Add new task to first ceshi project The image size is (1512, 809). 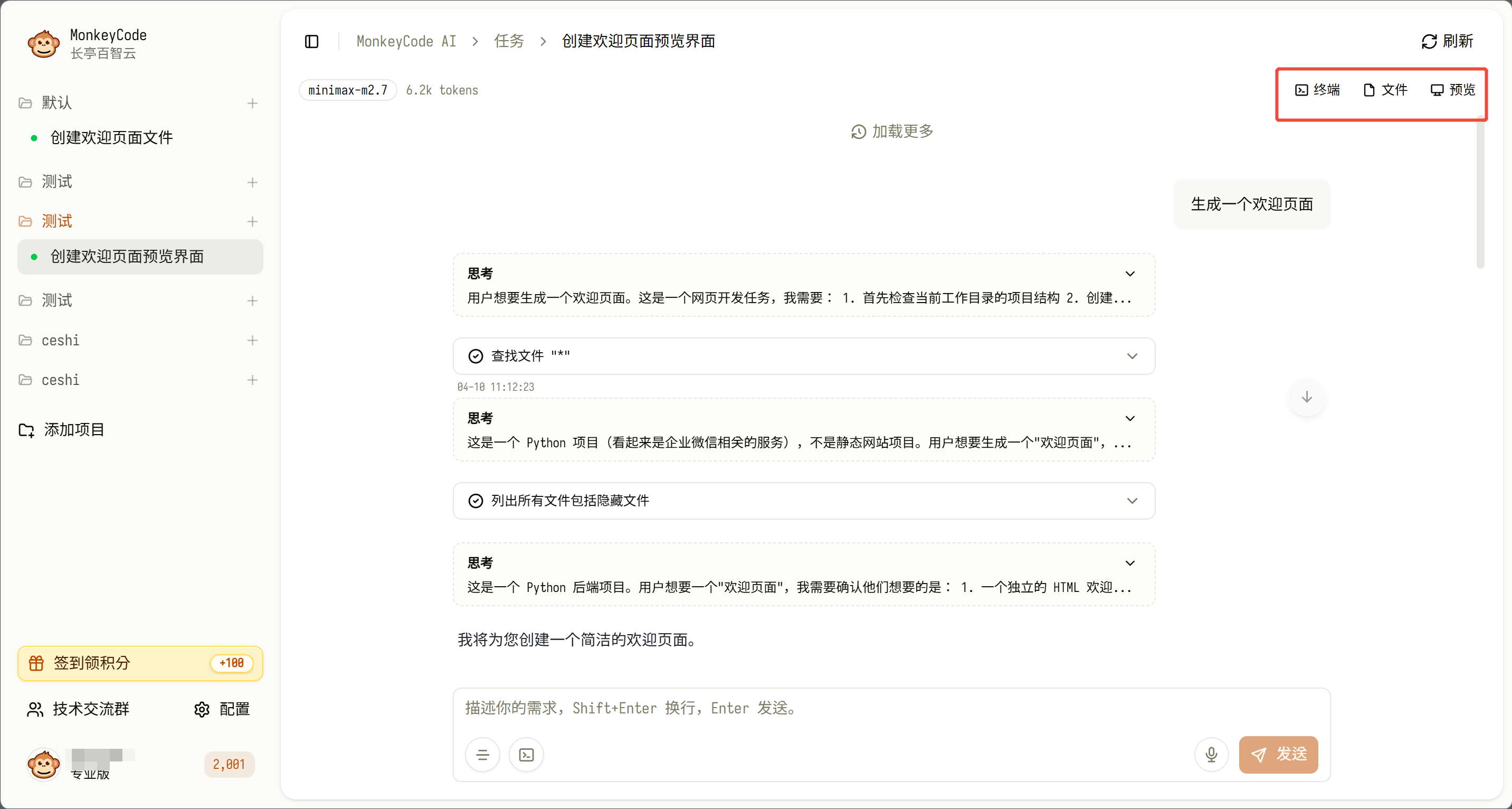click(x=252, y=340)
